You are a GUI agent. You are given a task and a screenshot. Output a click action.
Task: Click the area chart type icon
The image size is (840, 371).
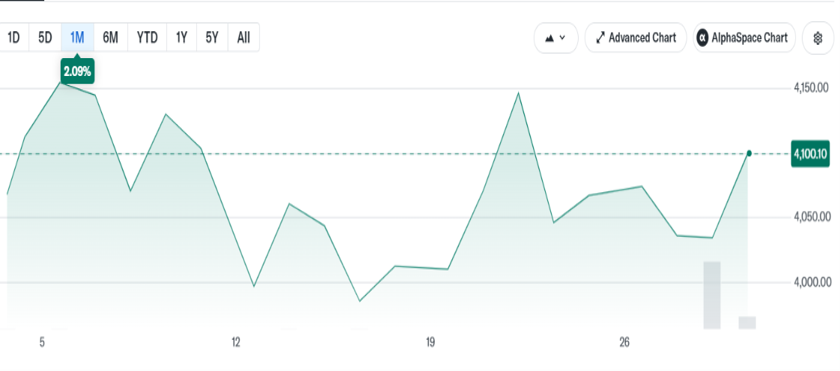[x=549, y=38]
